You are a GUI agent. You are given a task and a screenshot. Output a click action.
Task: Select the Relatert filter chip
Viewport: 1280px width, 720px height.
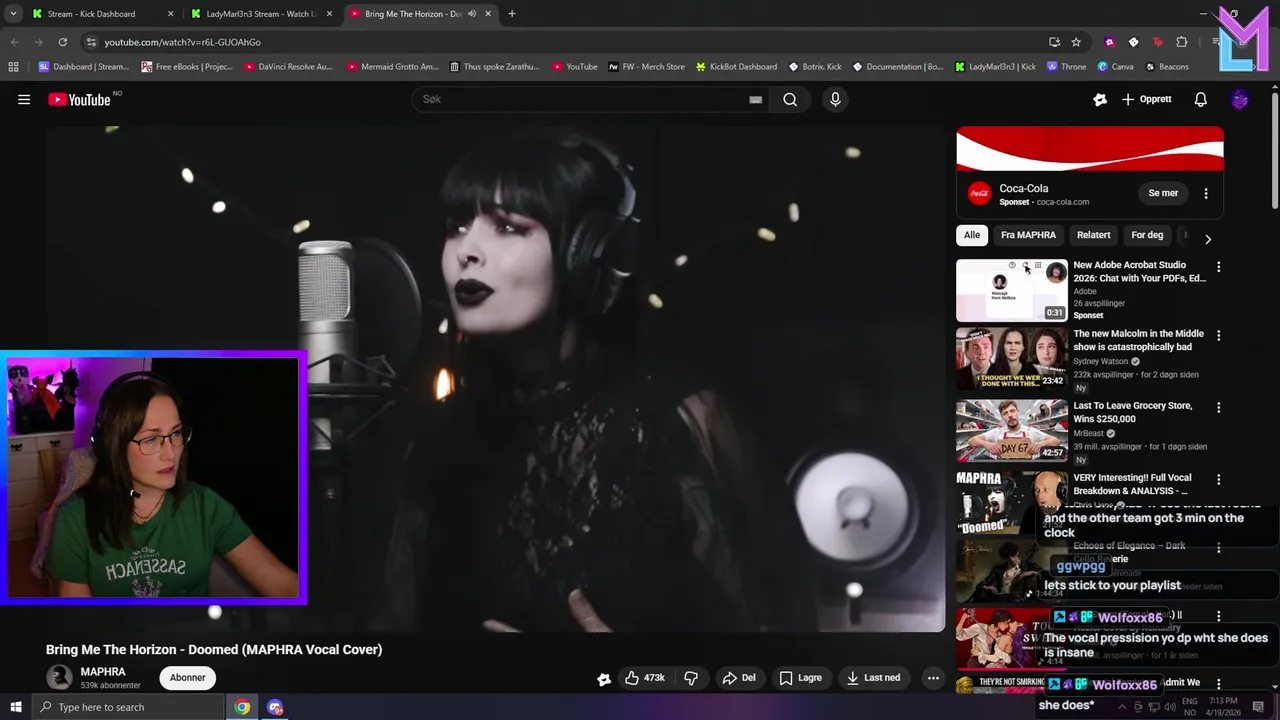click(x=1093, y=235)
